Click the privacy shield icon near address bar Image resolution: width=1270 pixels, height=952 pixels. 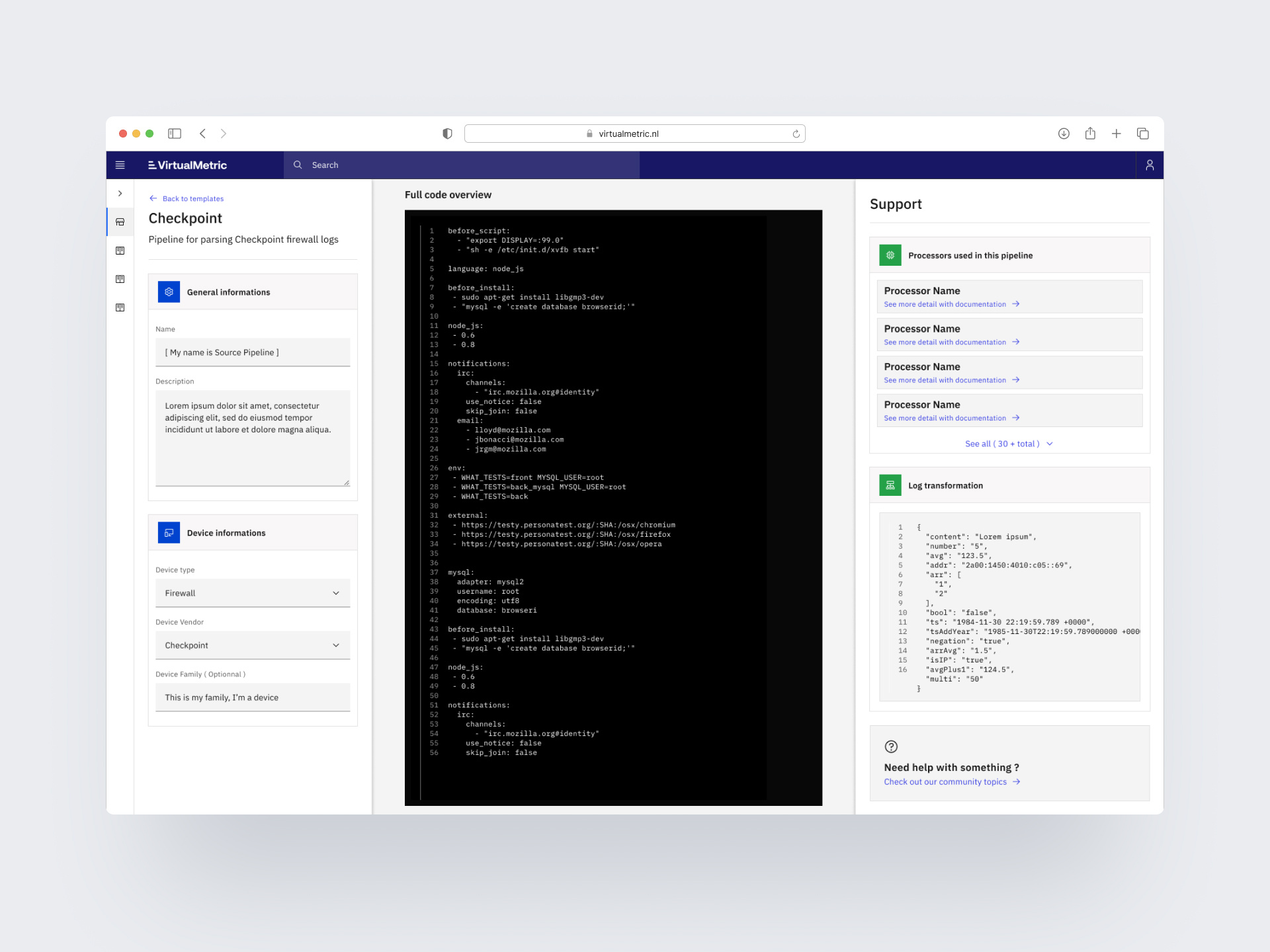[x=448, y=133]
